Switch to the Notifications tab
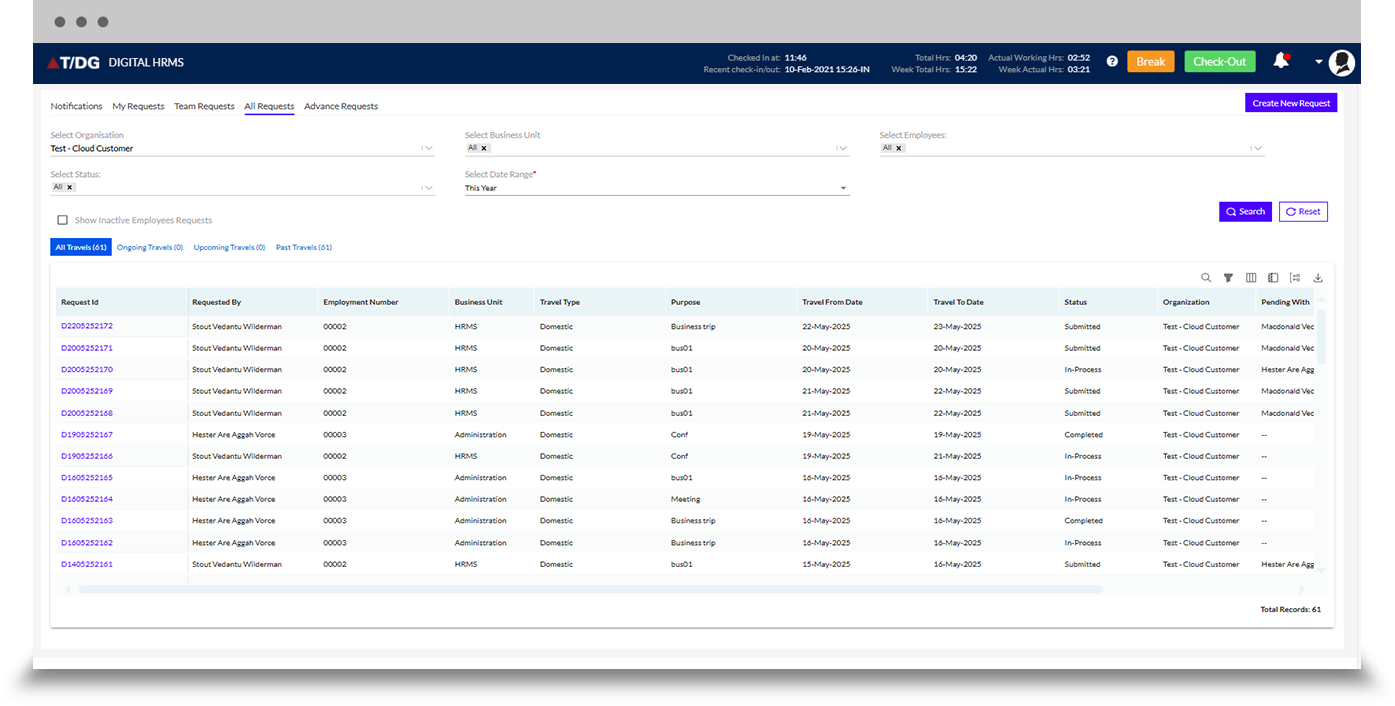 click(x=76, y=106)
